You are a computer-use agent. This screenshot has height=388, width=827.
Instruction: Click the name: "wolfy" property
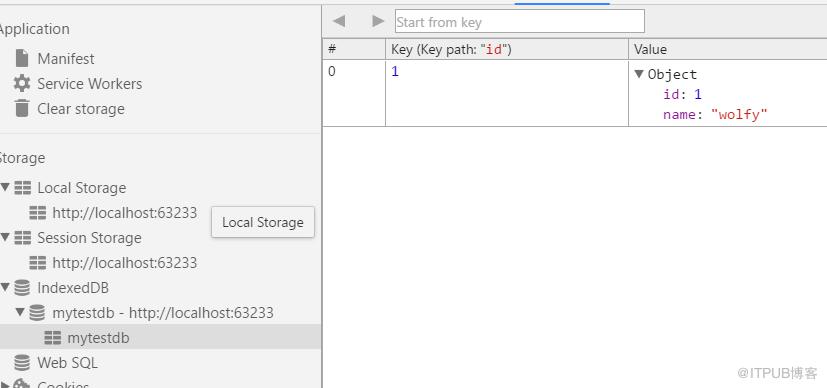click(x=715, y=114)
